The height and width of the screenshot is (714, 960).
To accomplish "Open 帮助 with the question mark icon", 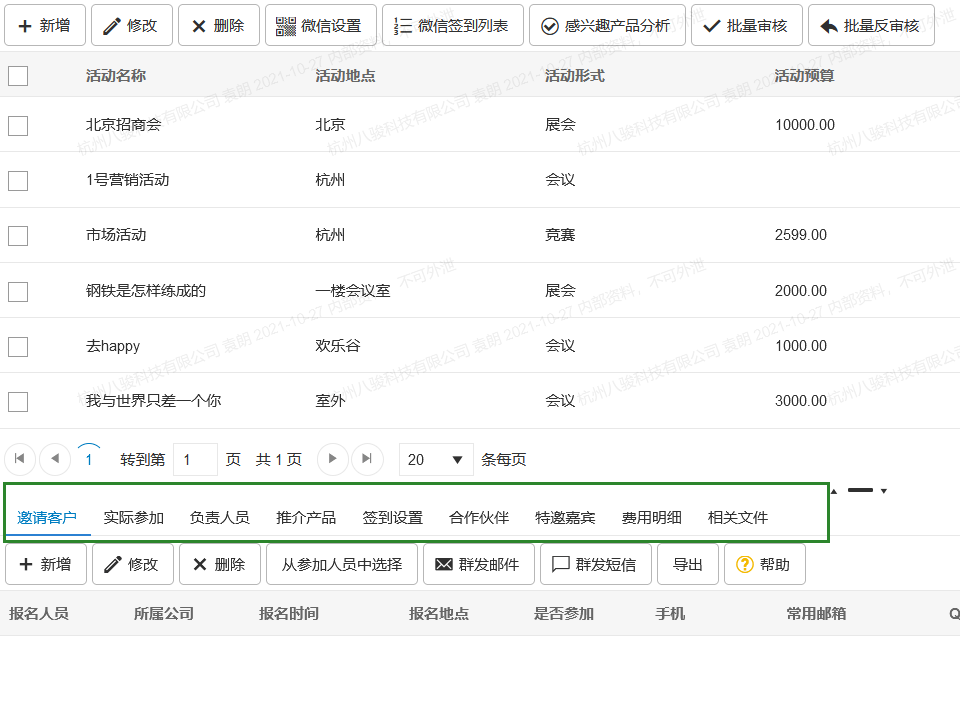I will pyautogui.click(x=764, y=565).
